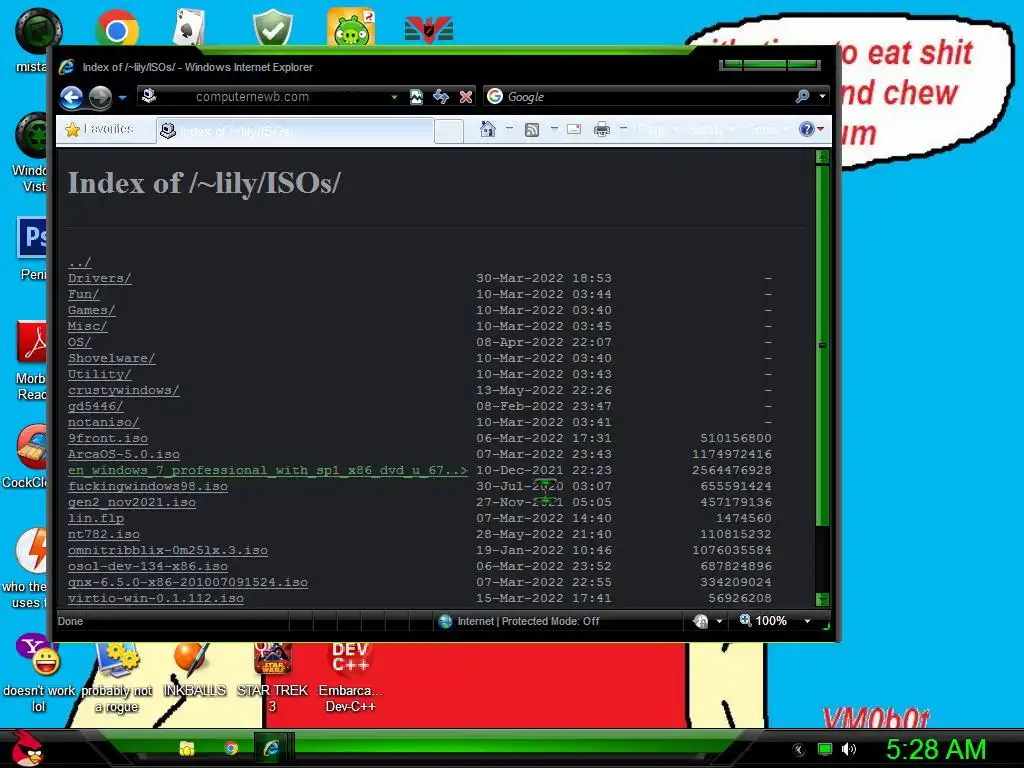Open the OS/ folder link
Viewport: 1024px width, 768px height.
pos(80,342)
